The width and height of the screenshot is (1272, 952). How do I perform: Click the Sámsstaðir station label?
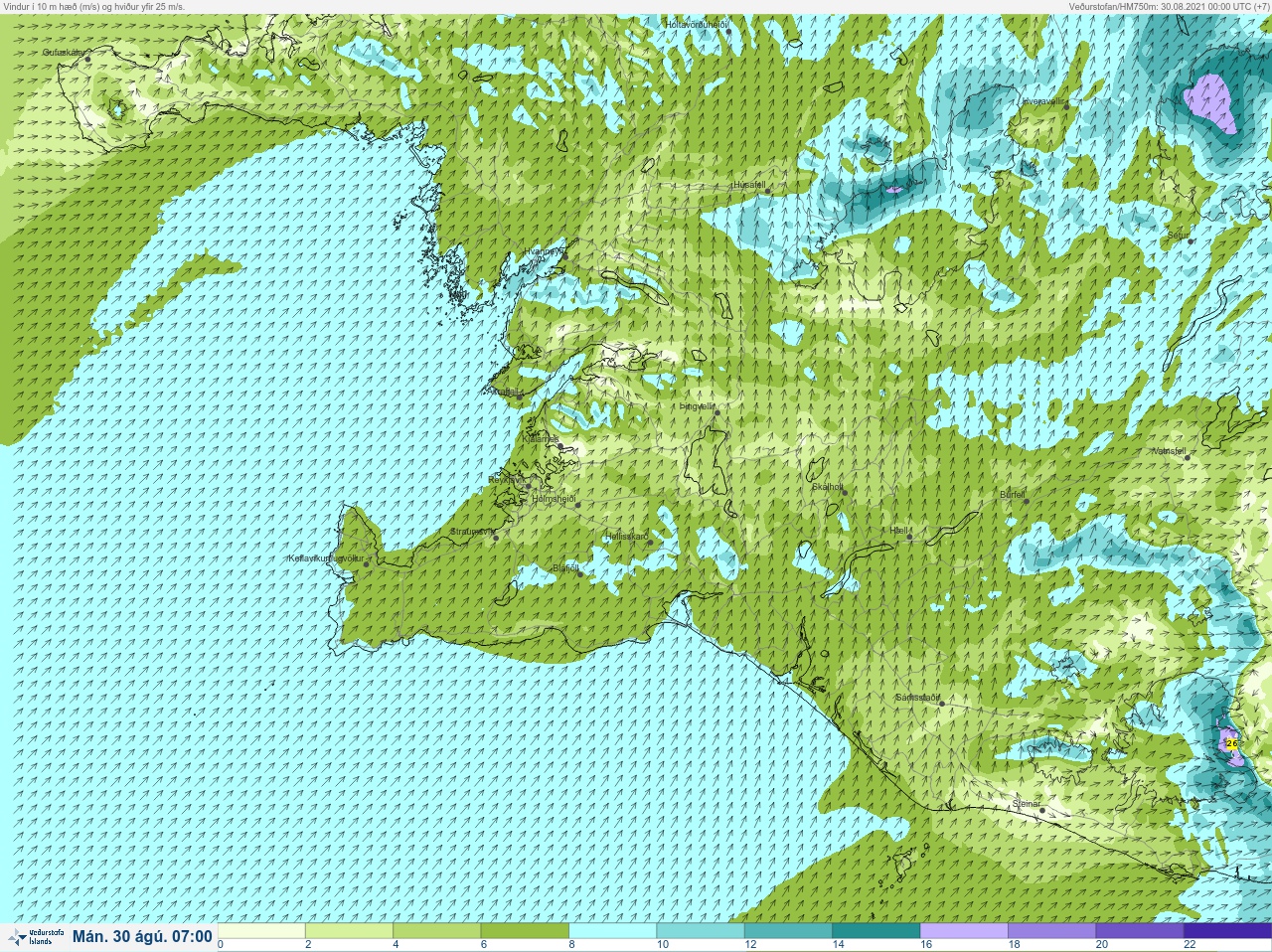pos(917,698)
